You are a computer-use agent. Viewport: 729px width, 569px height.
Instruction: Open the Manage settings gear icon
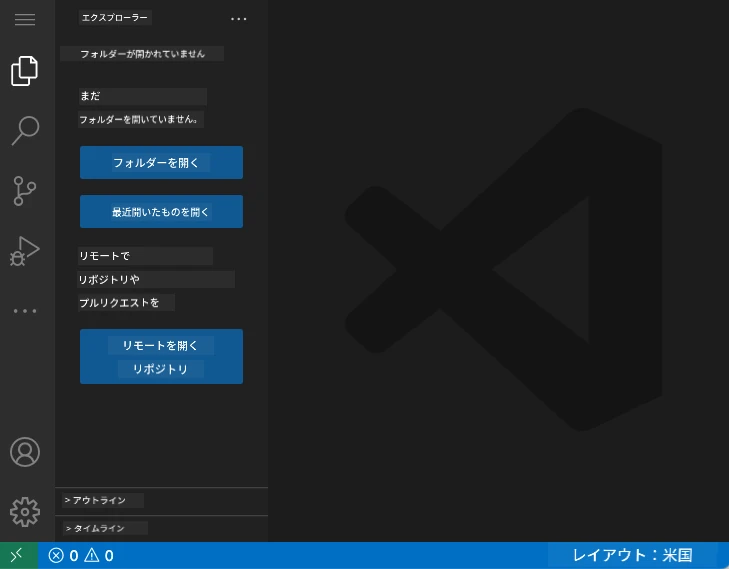(x=25, y=512)
